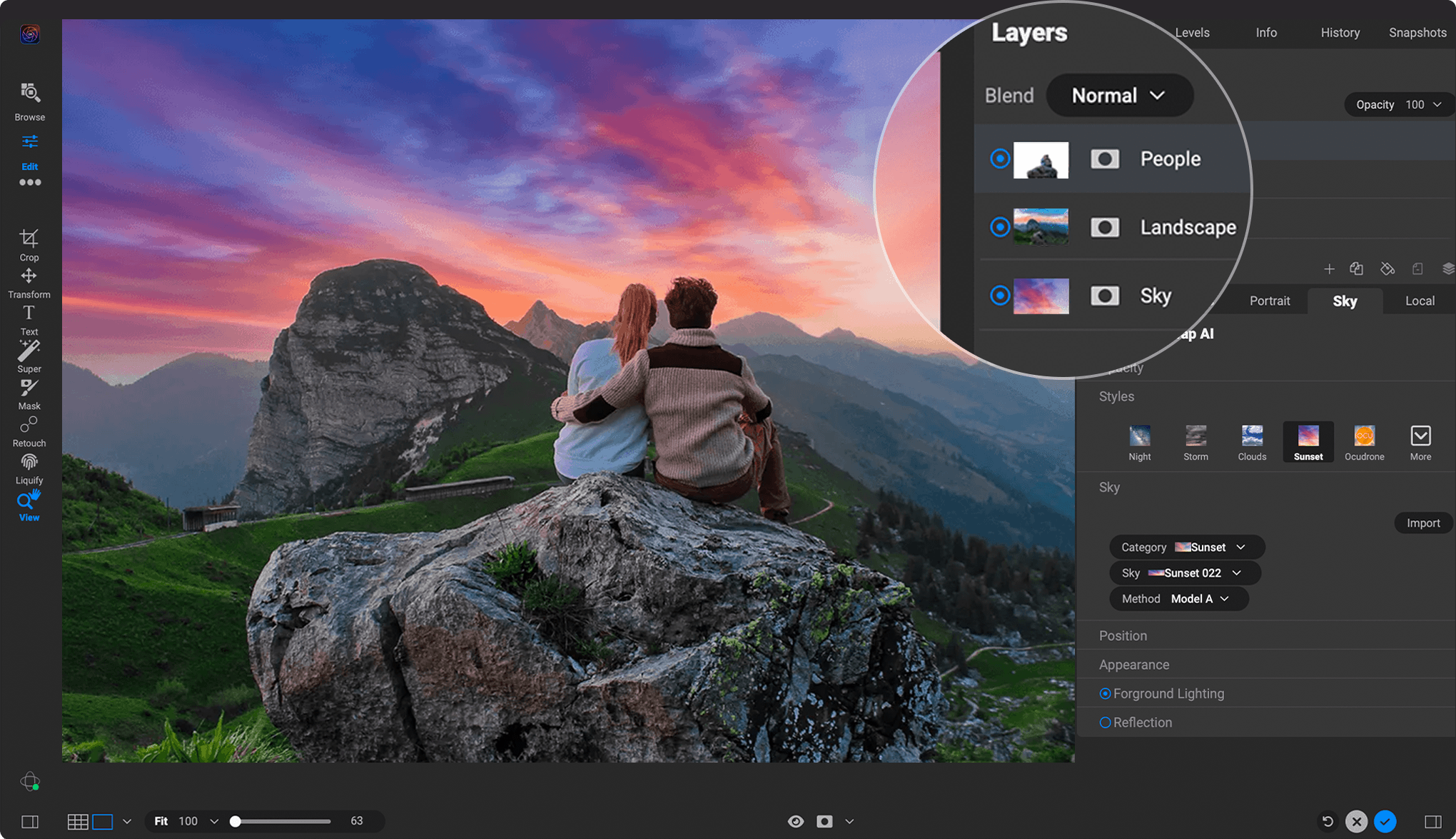Click the Browse icon in the sidebar
The width and height of the screenshot is (1456, 839).
pos(29,94)
